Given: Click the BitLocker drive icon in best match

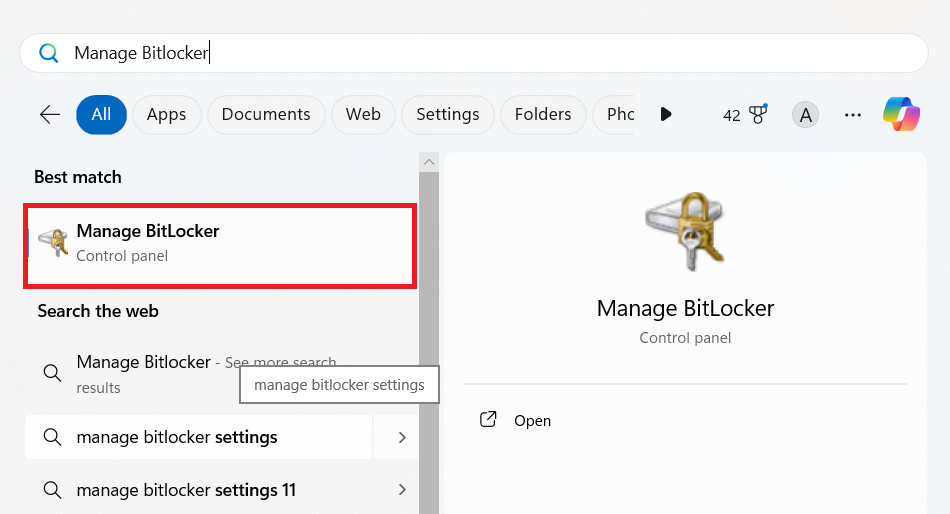Looking at the screenshot, I should tap(53, 242).
